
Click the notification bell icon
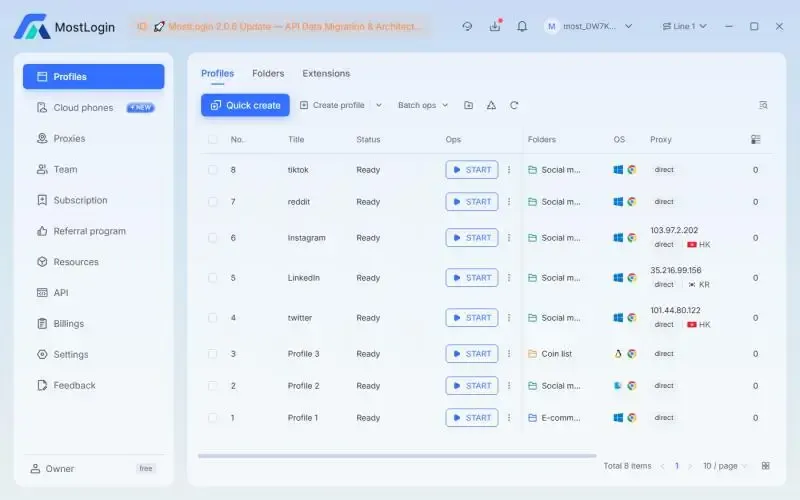522,26
